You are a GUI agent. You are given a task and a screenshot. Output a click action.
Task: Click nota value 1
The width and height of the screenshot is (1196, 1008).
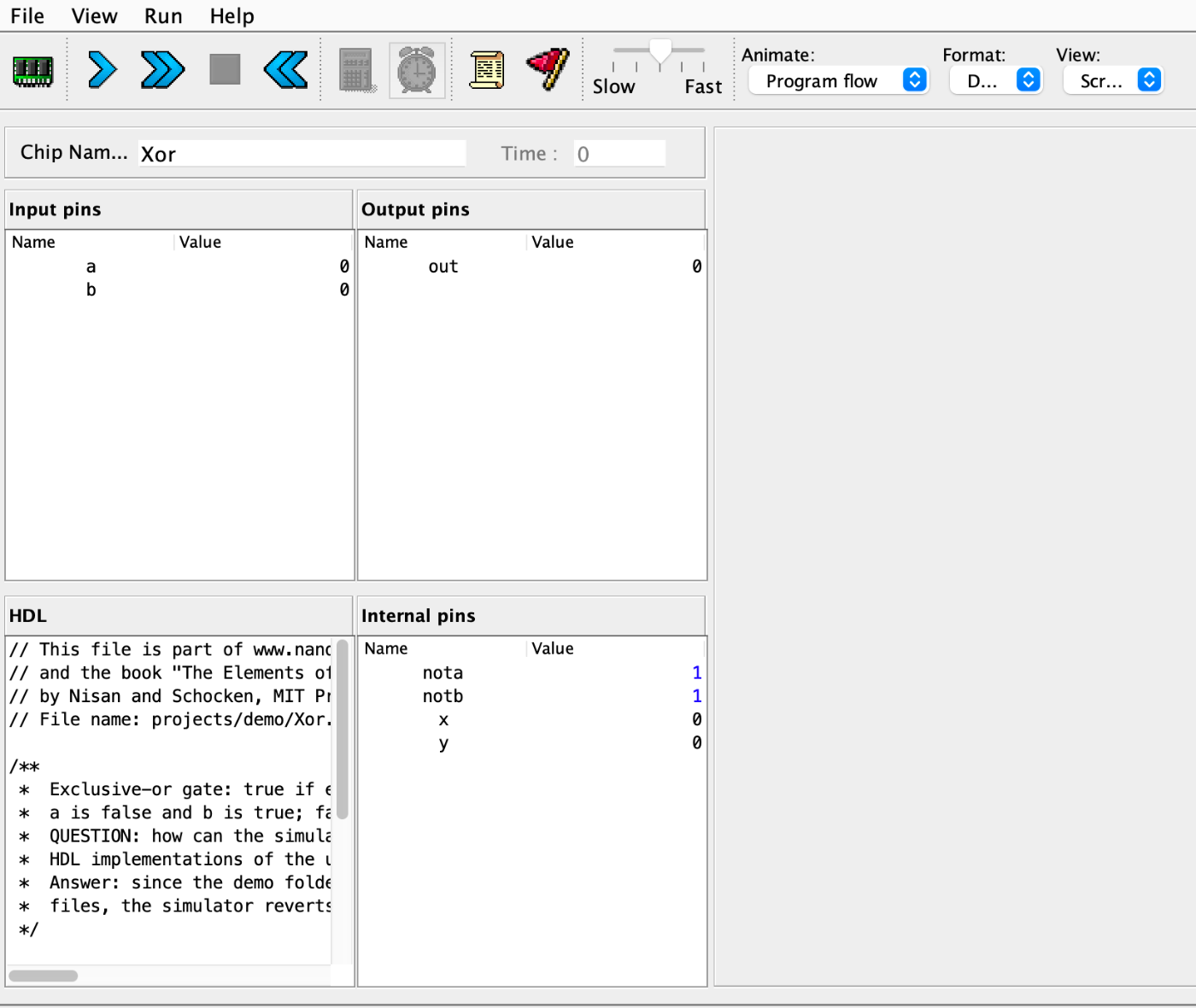click(x=697, y=673)
